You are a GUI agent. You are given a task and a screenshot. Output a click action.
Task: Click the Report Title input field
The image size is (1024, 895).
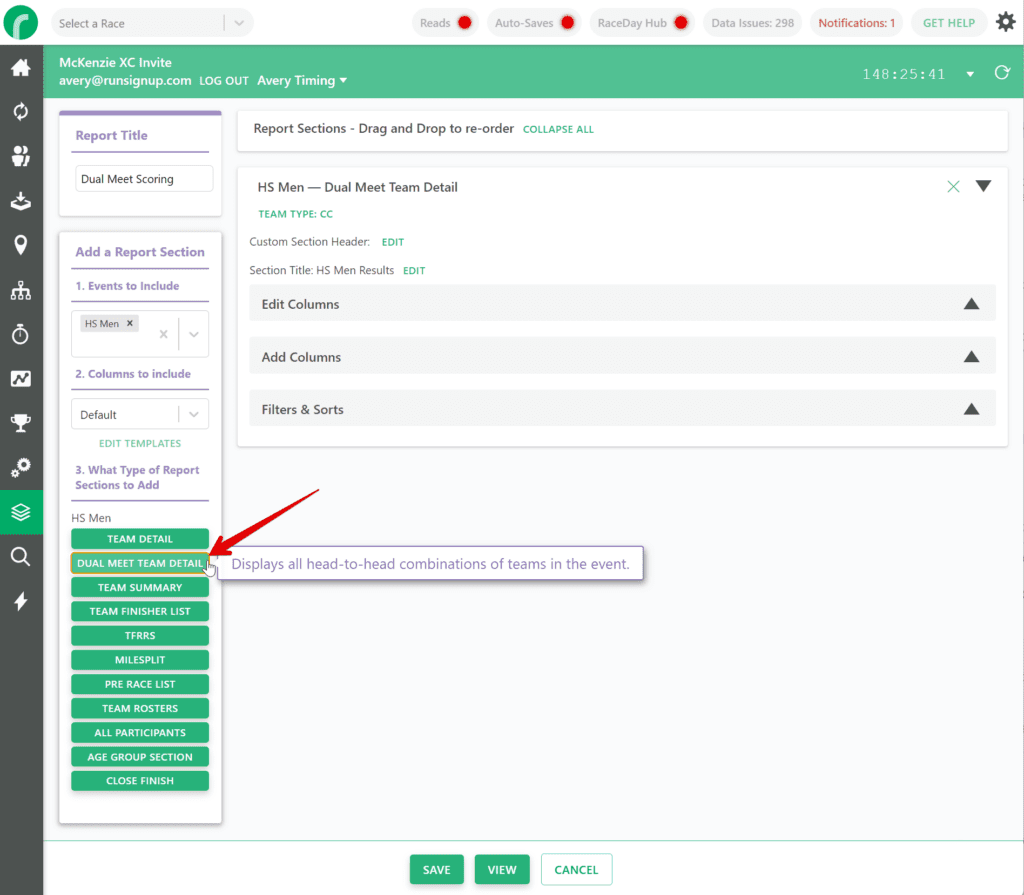click(144, 178)
